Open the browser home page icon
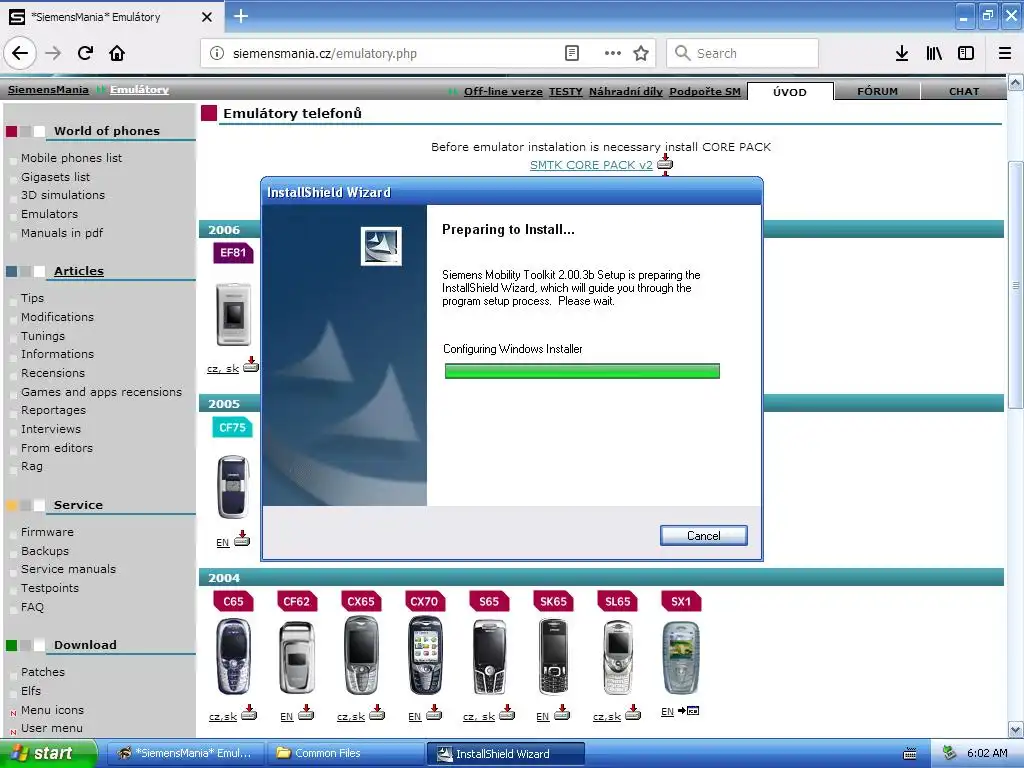This screenshot has width=1024, height=768. (117, 53)
